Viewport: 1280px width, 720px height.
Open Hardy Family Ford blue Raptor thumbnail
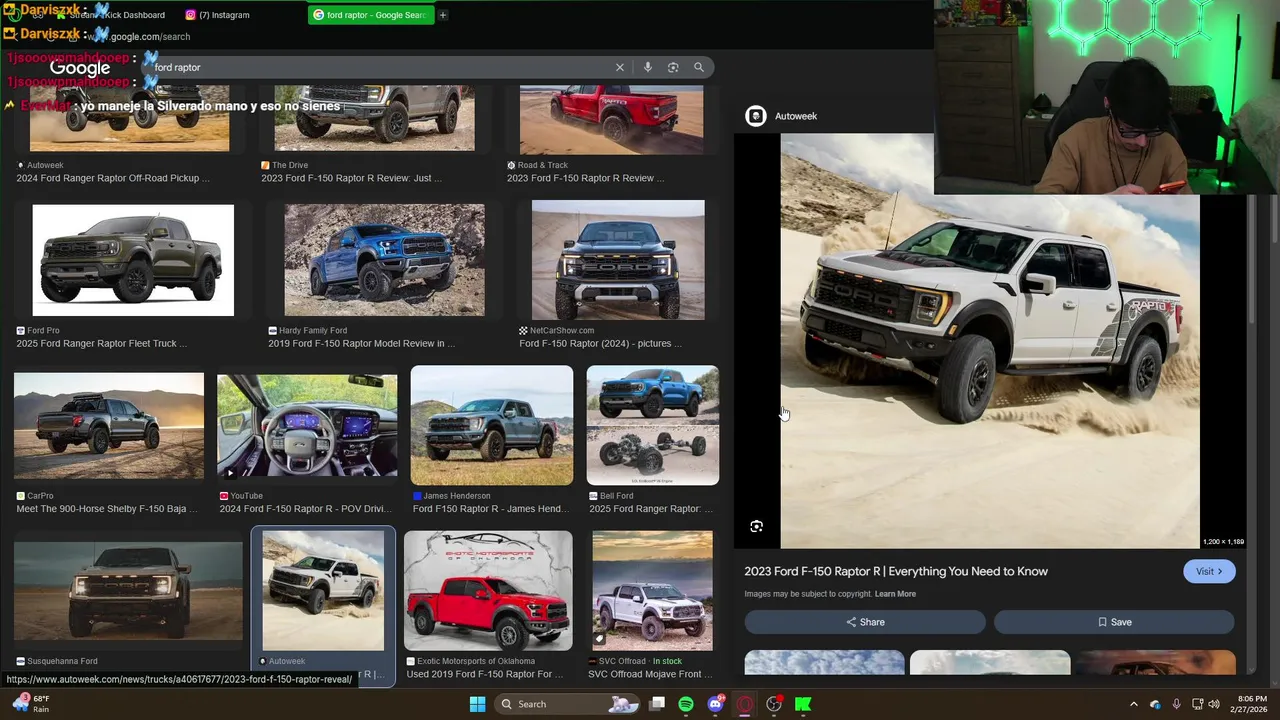pyautogui.click(x=384, y=260)
